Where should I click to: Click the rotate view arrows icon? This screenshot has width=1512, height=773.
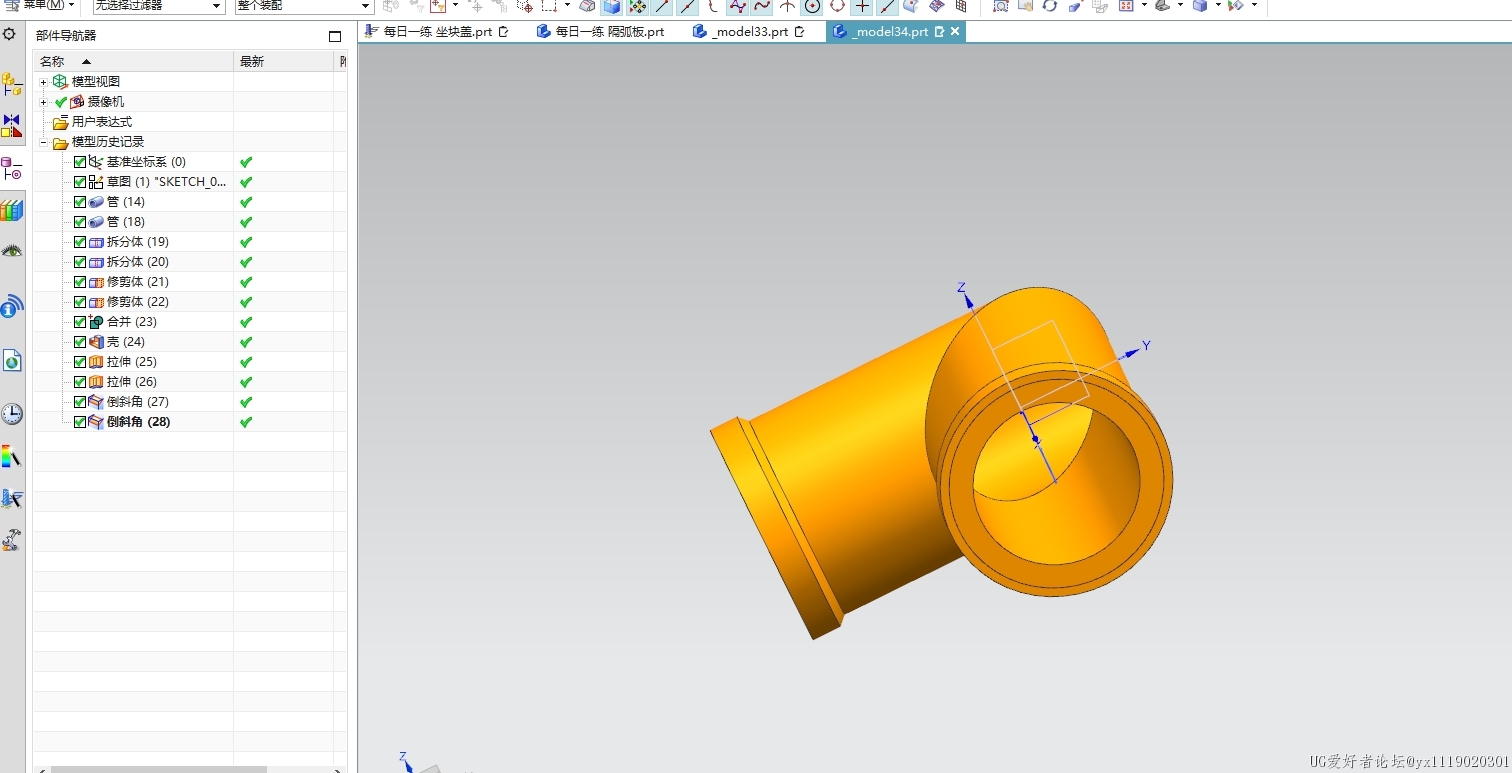coord(1049,6)
